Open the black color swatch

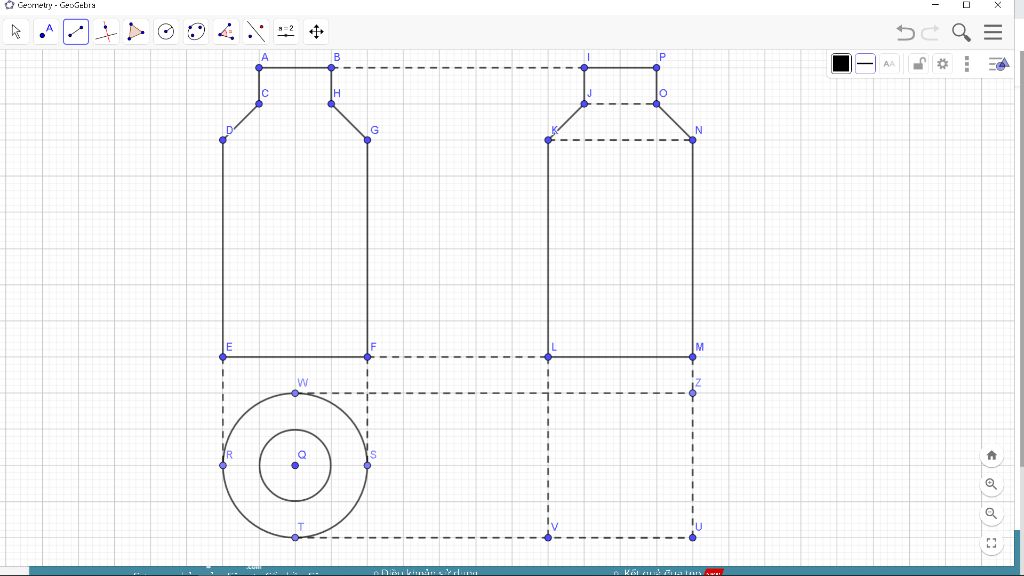pos(841,63)
